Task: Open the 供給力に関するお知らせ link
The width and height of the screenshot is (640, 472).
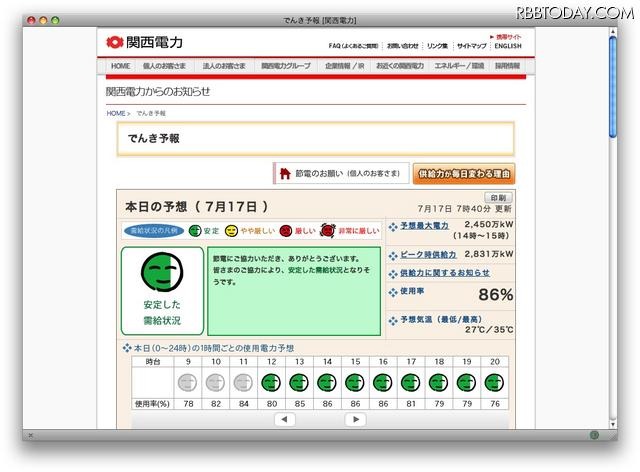Action: [x=445, y=273]
